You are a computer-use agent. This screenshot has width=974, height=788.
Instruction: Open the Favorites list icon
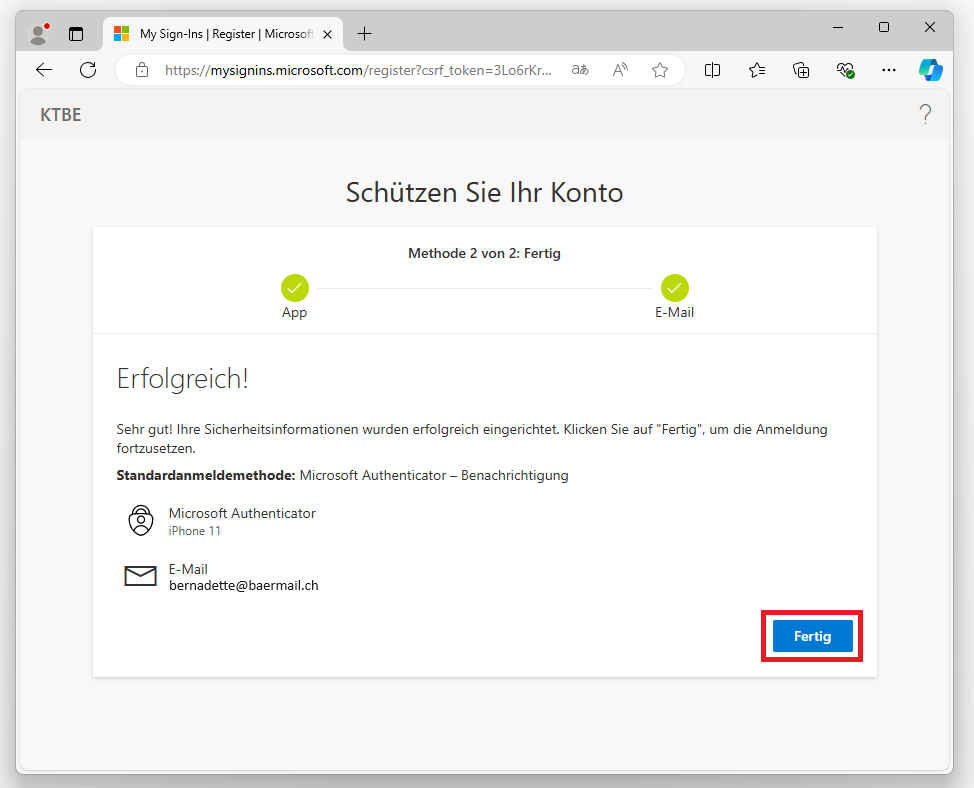point(757,70)
